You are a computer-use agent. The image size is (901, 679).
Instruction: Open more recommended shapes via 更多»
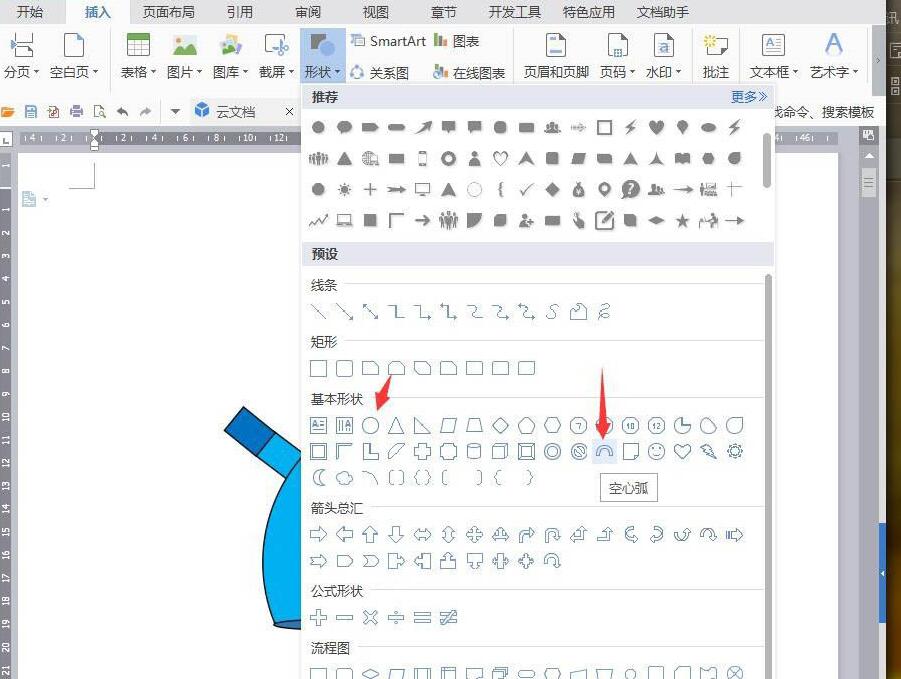tap(748, 96)
